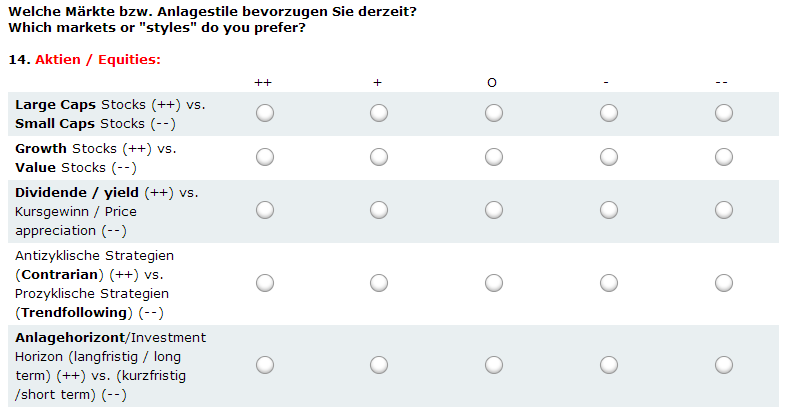The image size is (785, 414).
Task: Pick single minus for Dividende / yield row
Action: [609, 210]
